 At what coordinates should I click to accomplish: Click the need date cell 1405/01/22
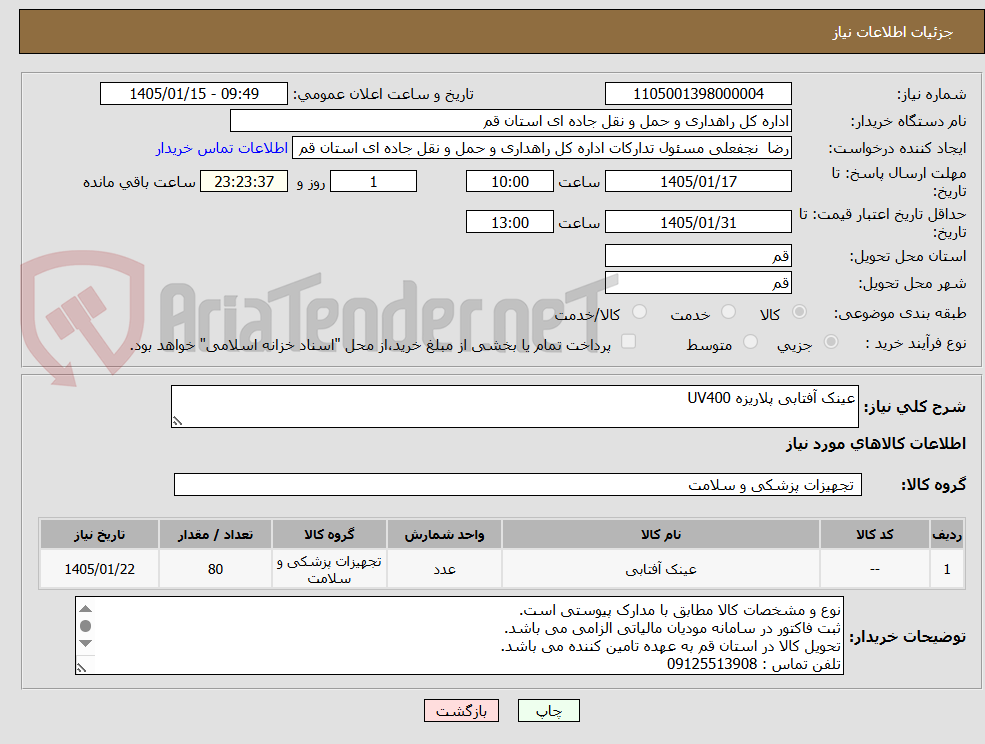(x=99, y=569)
